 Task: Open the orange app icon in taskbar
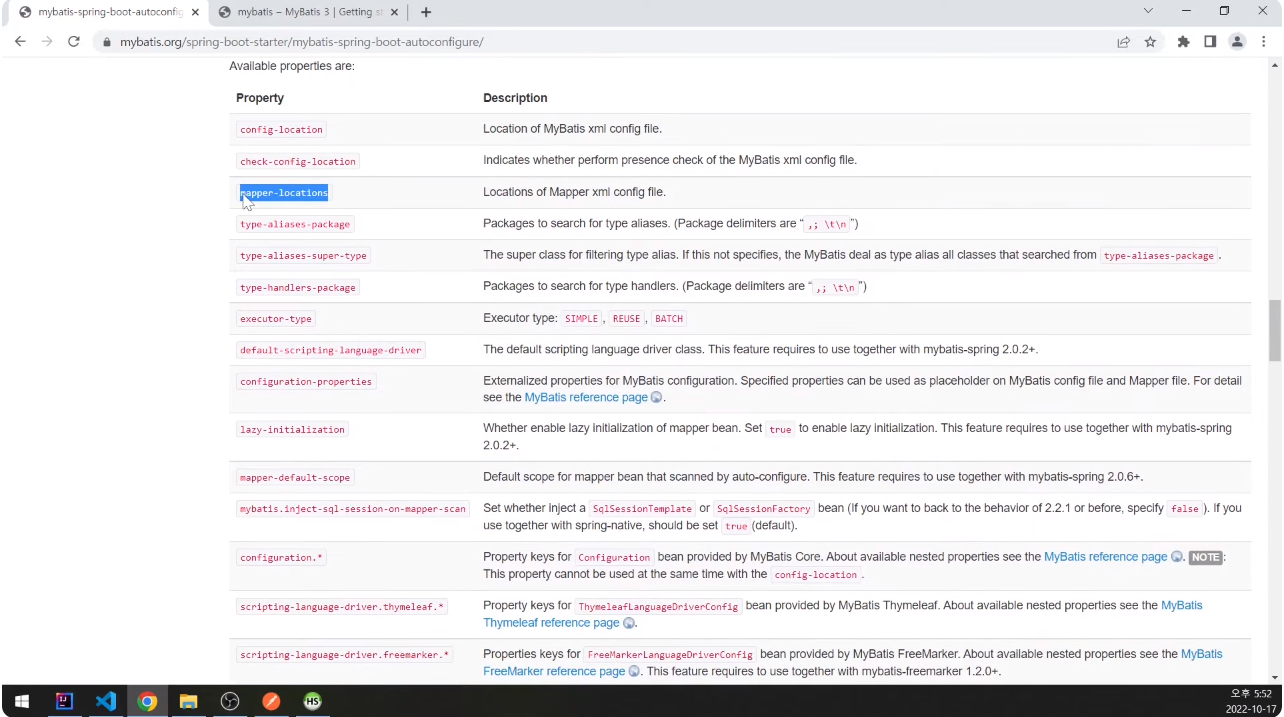pos(271,701)
